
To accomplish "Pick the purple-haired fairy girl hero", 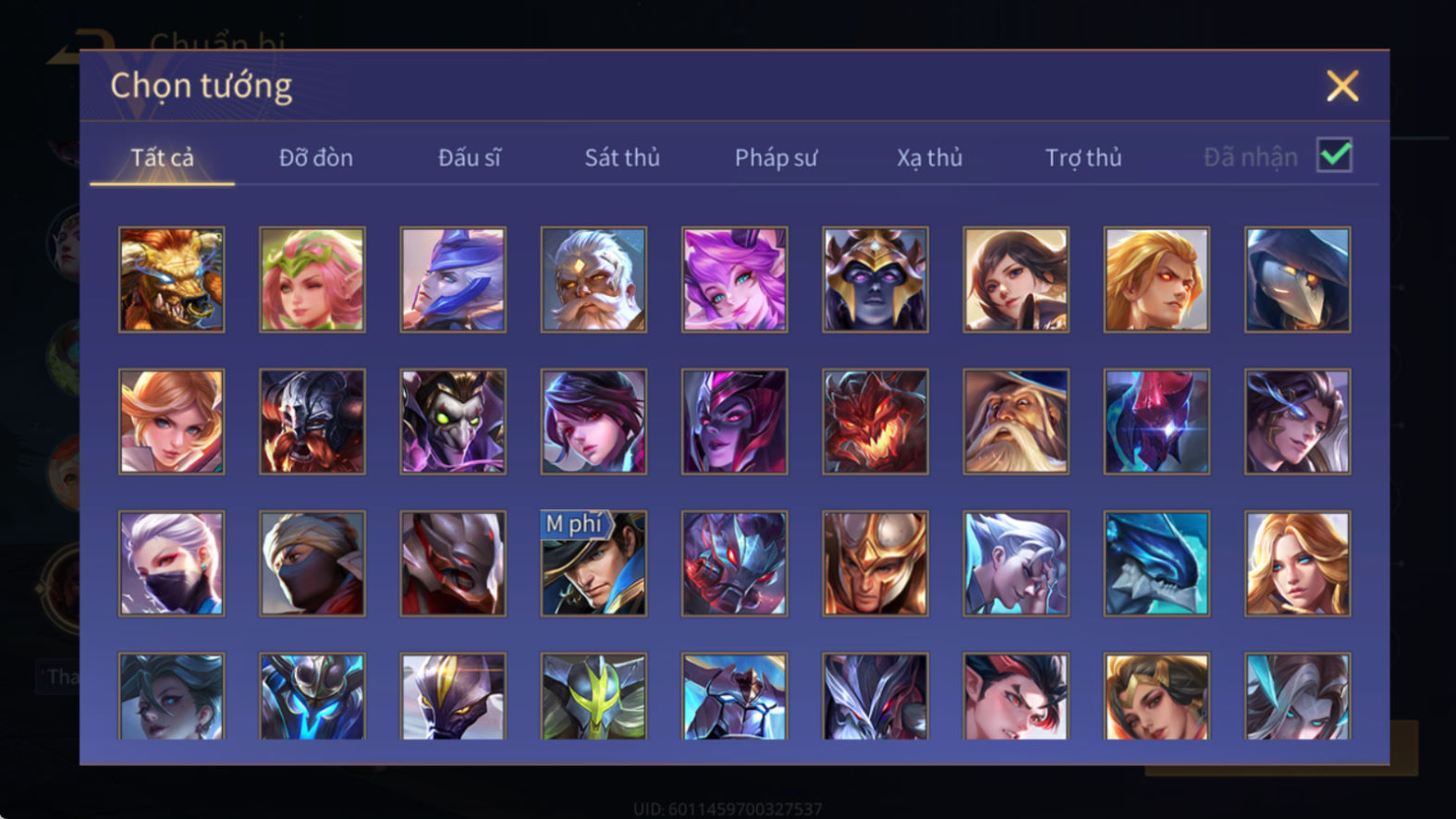I will point(735,280).
